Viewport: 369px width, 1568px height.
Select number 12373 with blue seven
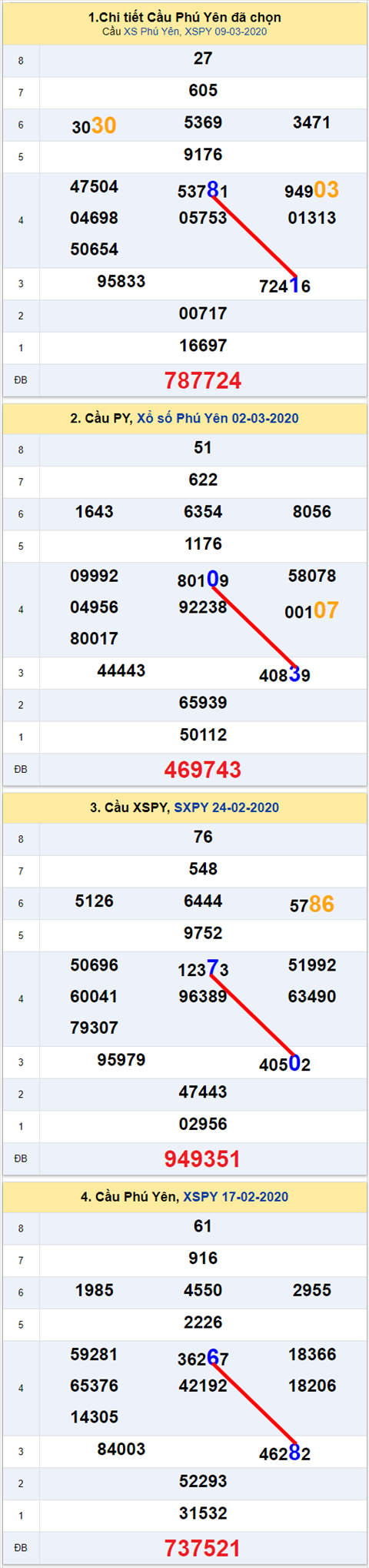point(203,969)
